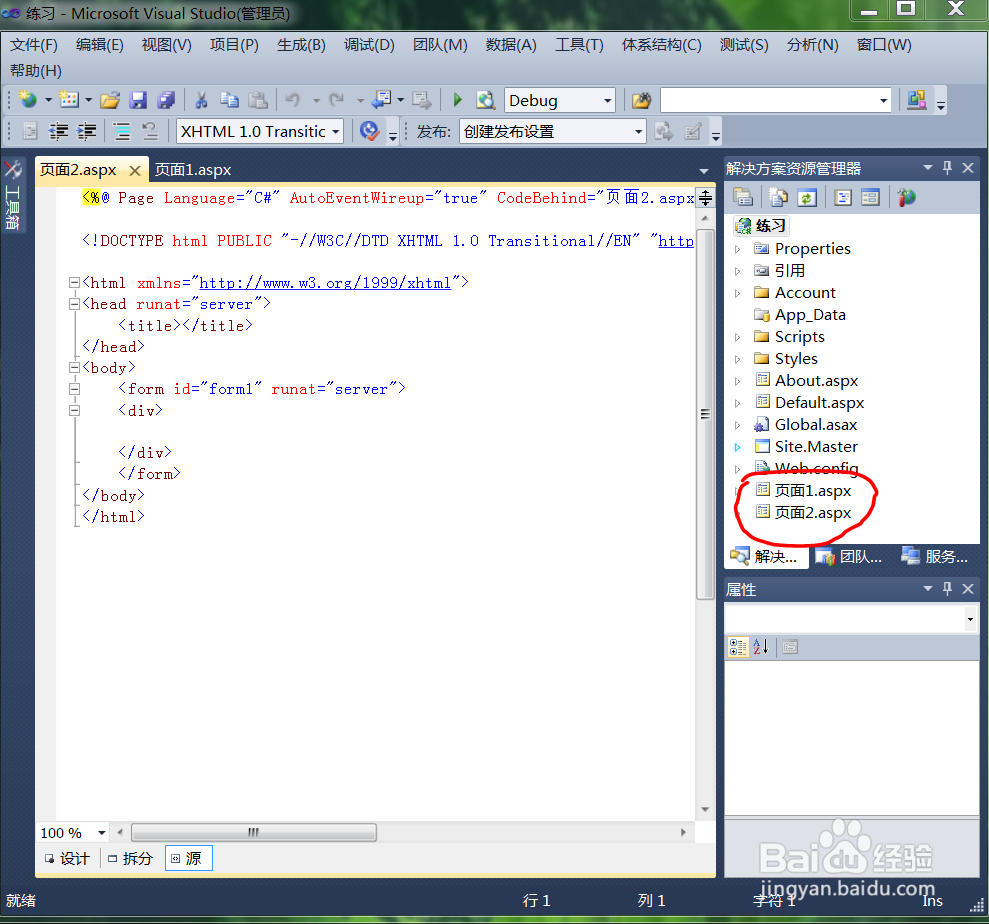Click the Categorized button in Properties panel

point(738,646)
